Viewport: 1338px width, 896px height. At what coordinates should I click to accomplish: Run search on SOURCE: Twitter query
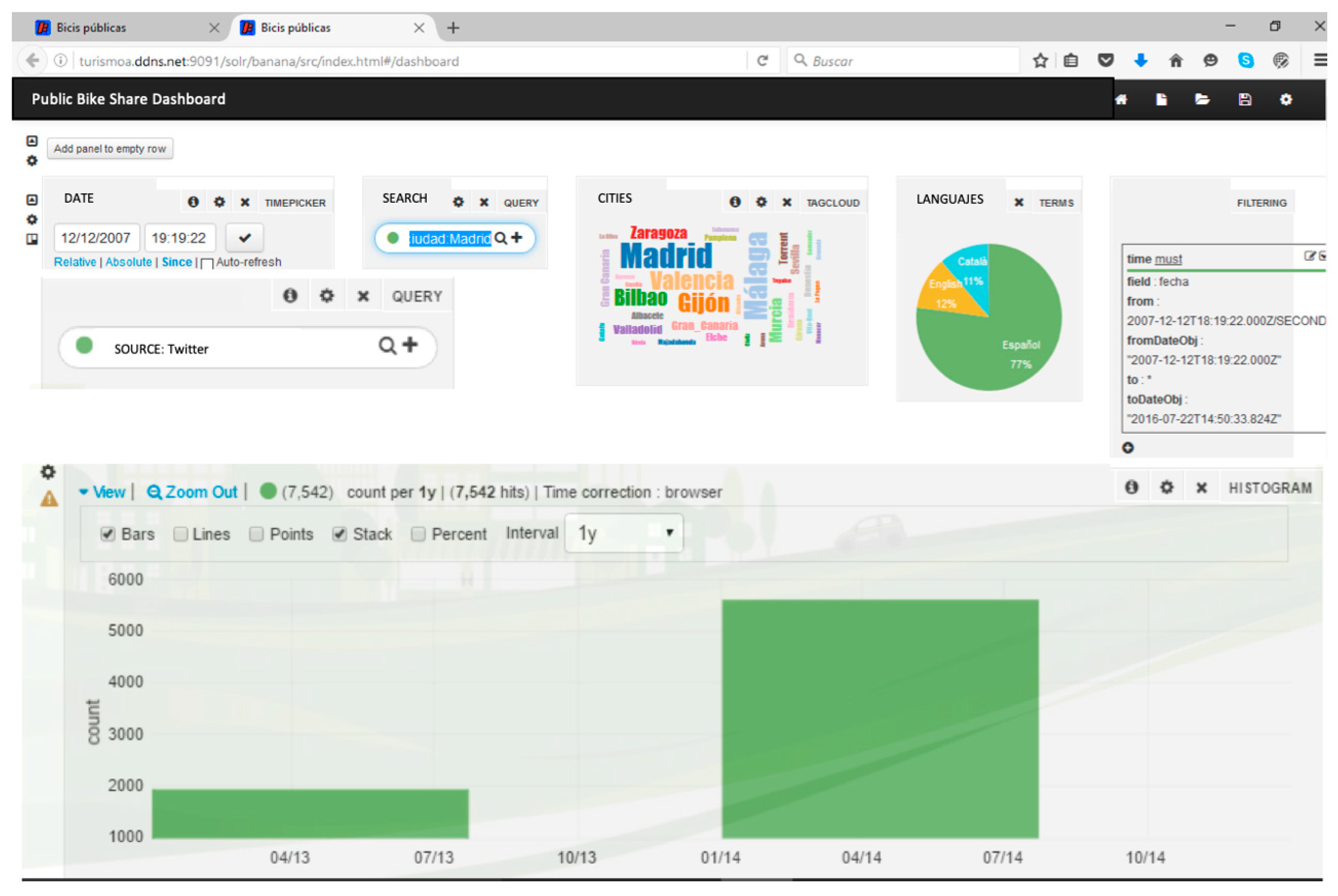387,346
